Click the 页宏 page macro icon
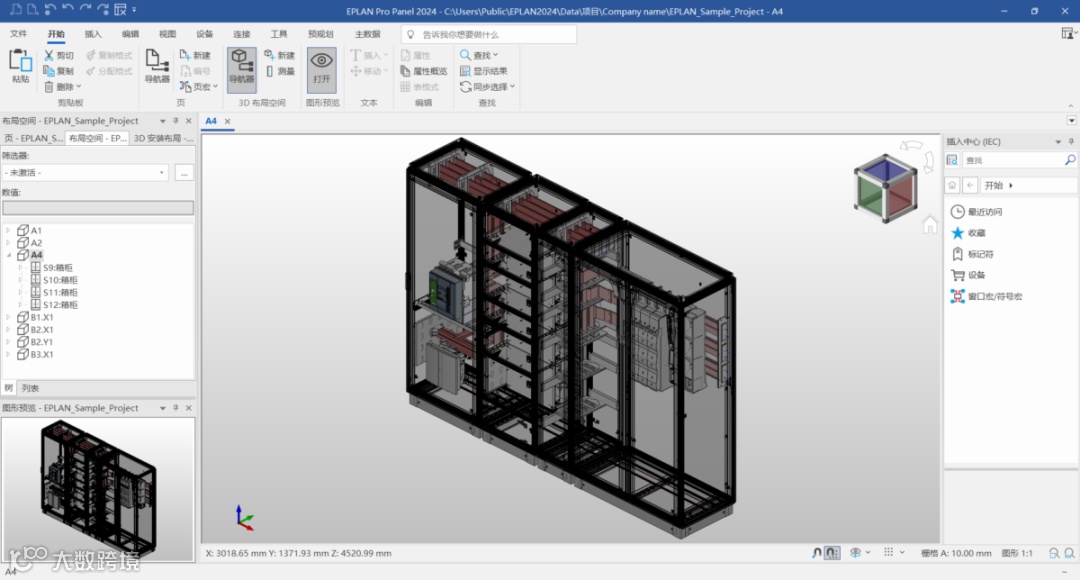1080x580 pixels. tap(185, 87)
